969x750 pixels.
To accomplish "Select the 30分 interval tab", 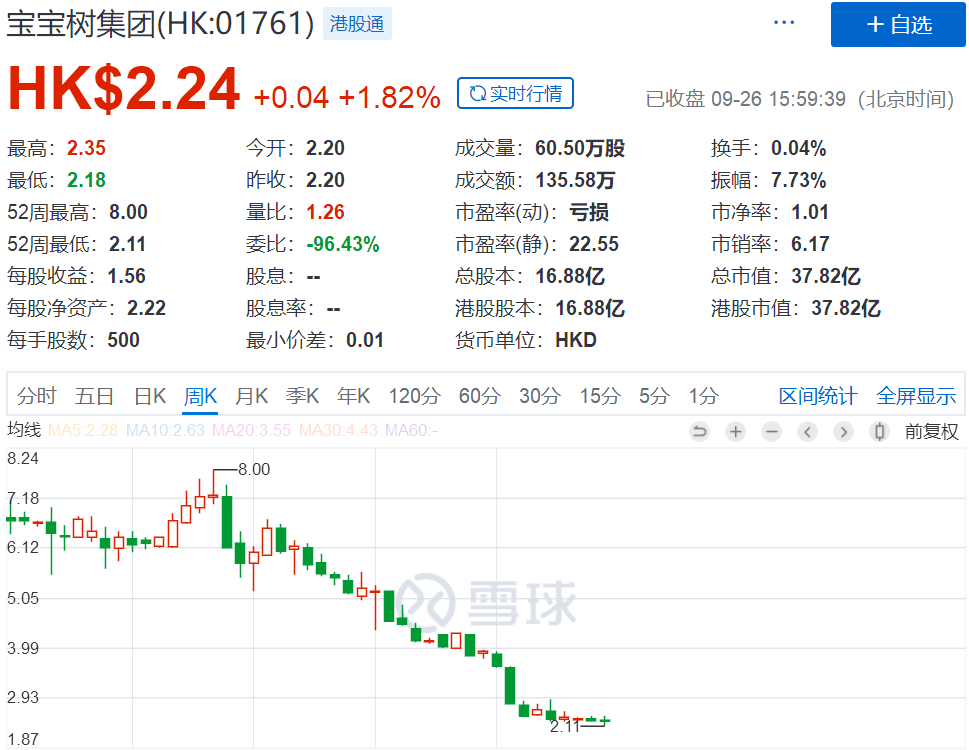I will click(x=540, y=396).
